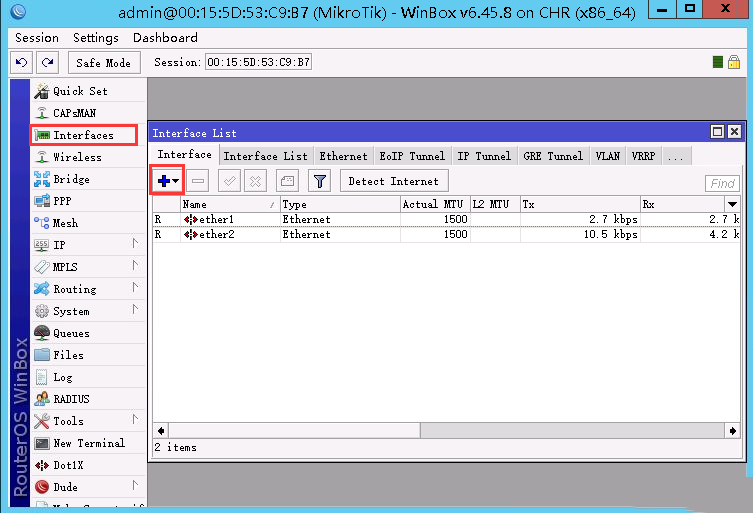
Task: Click the padlock icon in toolbar
Action: pyautogui.click(x=734, y=62)
